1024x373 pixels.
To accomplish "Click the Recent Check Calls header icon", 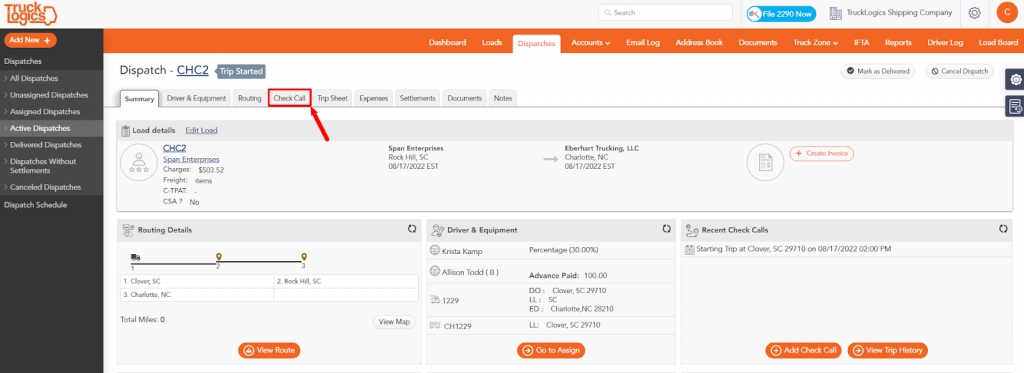I will coord(692,230).
